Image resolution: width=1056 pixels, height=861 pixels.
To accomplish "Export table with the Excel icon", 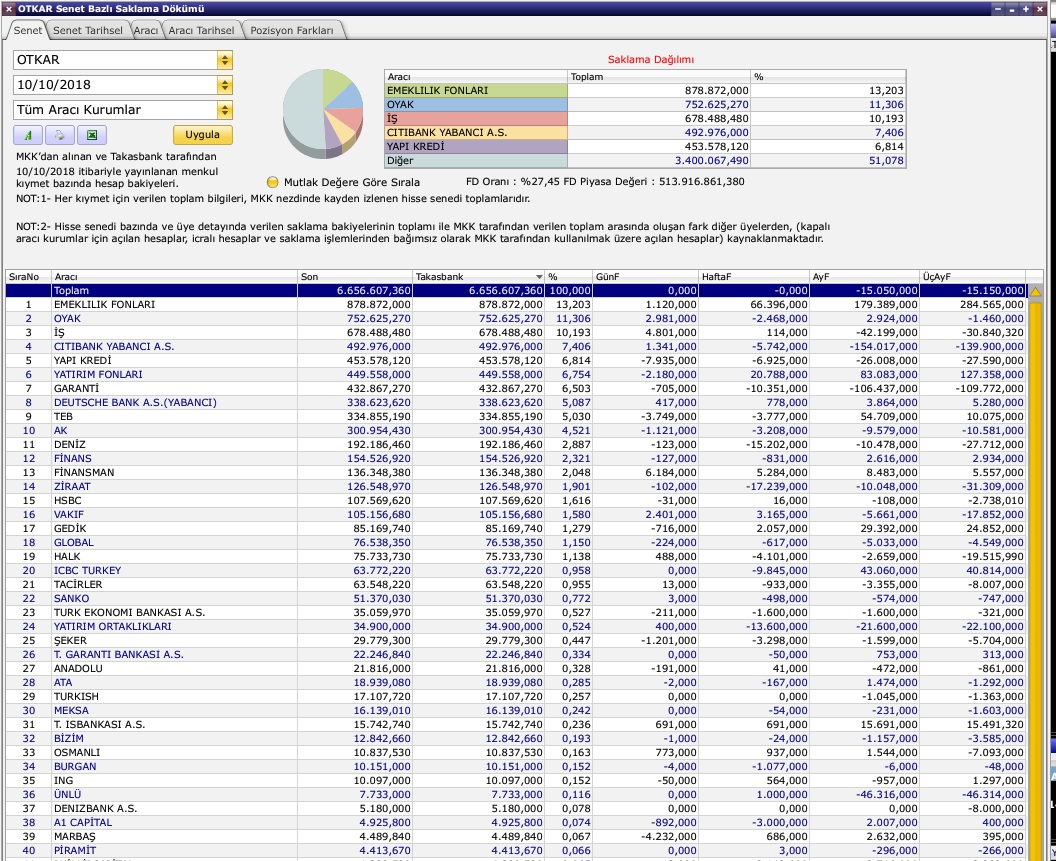I will tap(92, 135).
